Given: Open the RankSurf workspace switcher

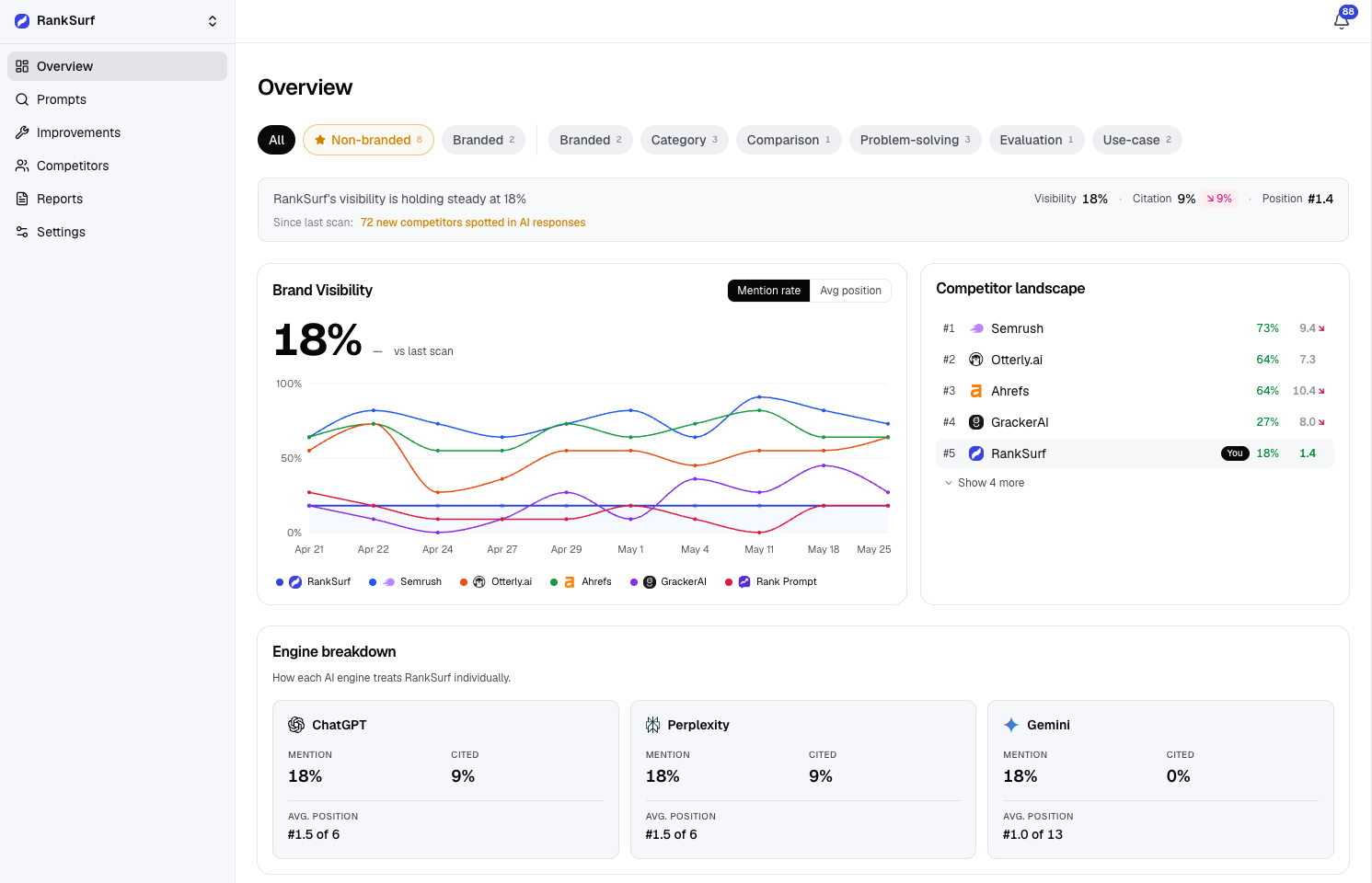Looking at the screenshot, I should pos(117,20).
